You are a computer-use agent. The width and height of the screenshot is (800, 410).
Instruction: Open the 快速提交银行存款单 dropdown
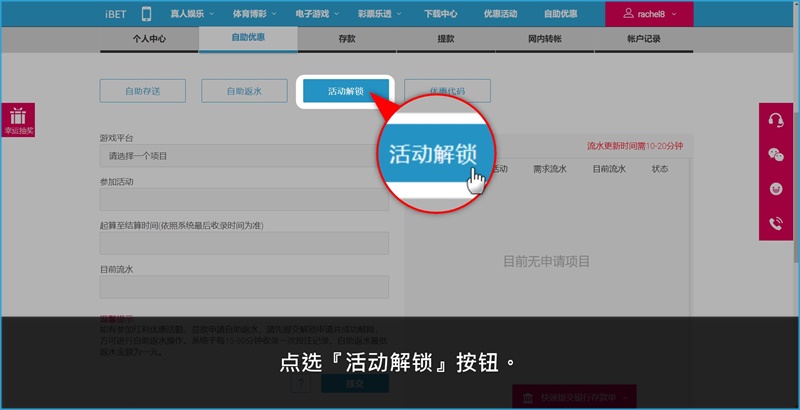[574, 397]
